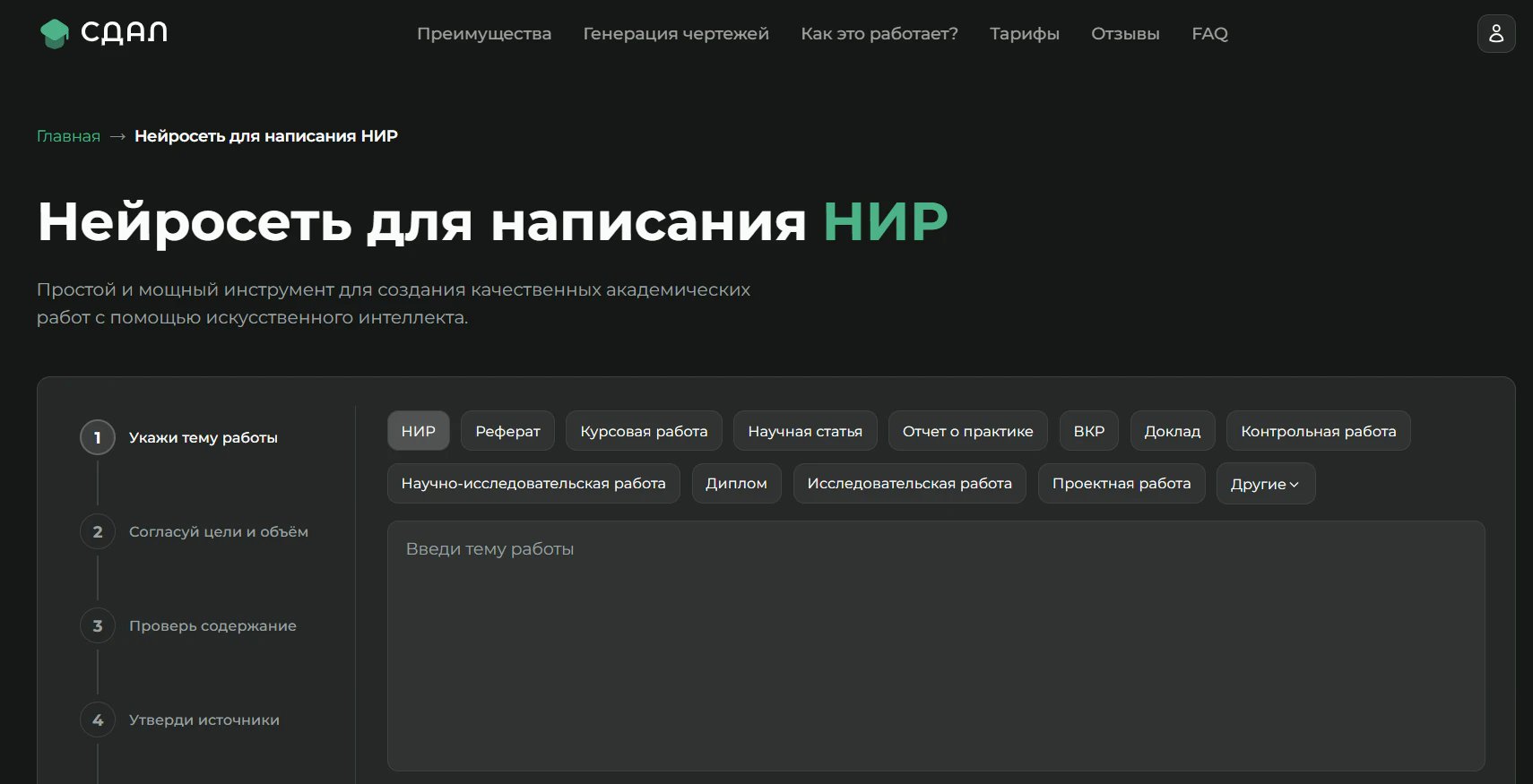Click the СДАЛ graduation cap logo
Viewport: 1533px width, 784px height.
click(x=104, y=33)
